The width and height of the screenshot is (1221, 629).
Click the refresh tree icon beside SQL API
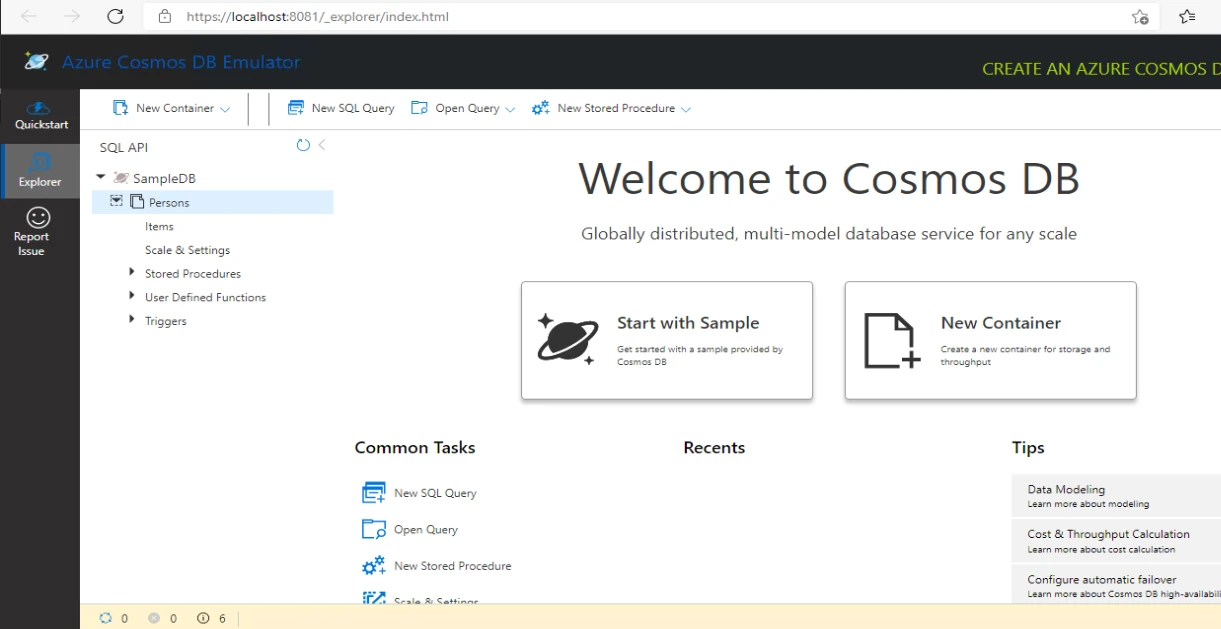click(303, 146)
